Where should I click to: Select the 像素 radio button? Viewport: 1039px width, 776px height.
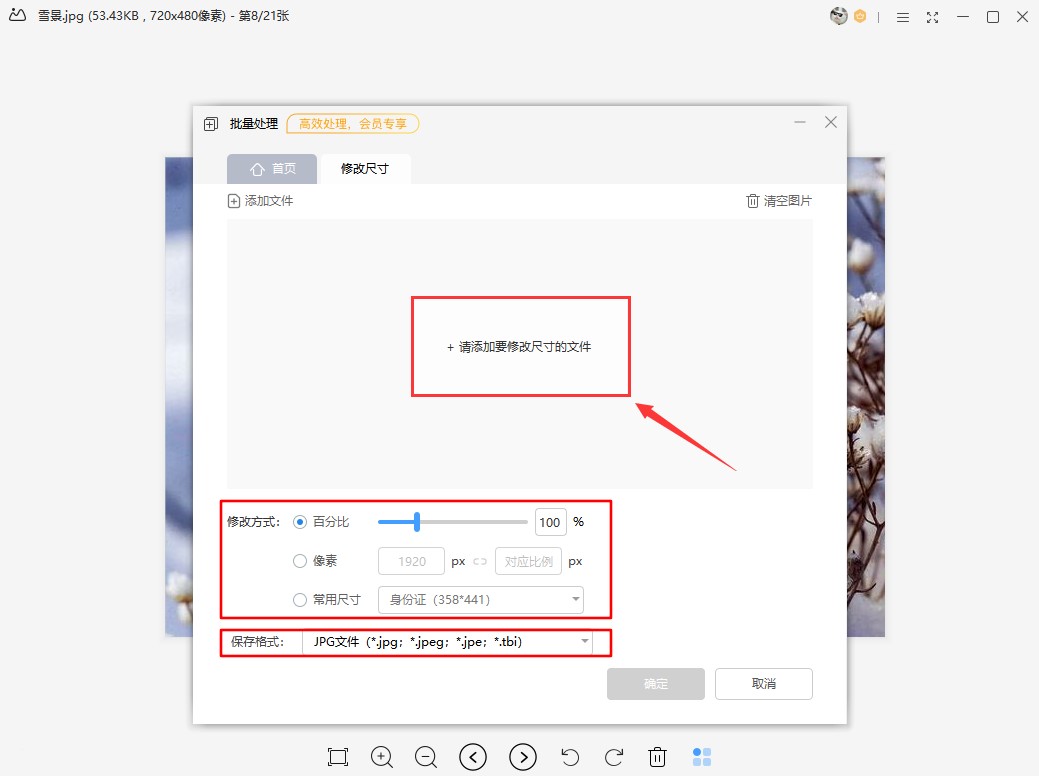300,561
